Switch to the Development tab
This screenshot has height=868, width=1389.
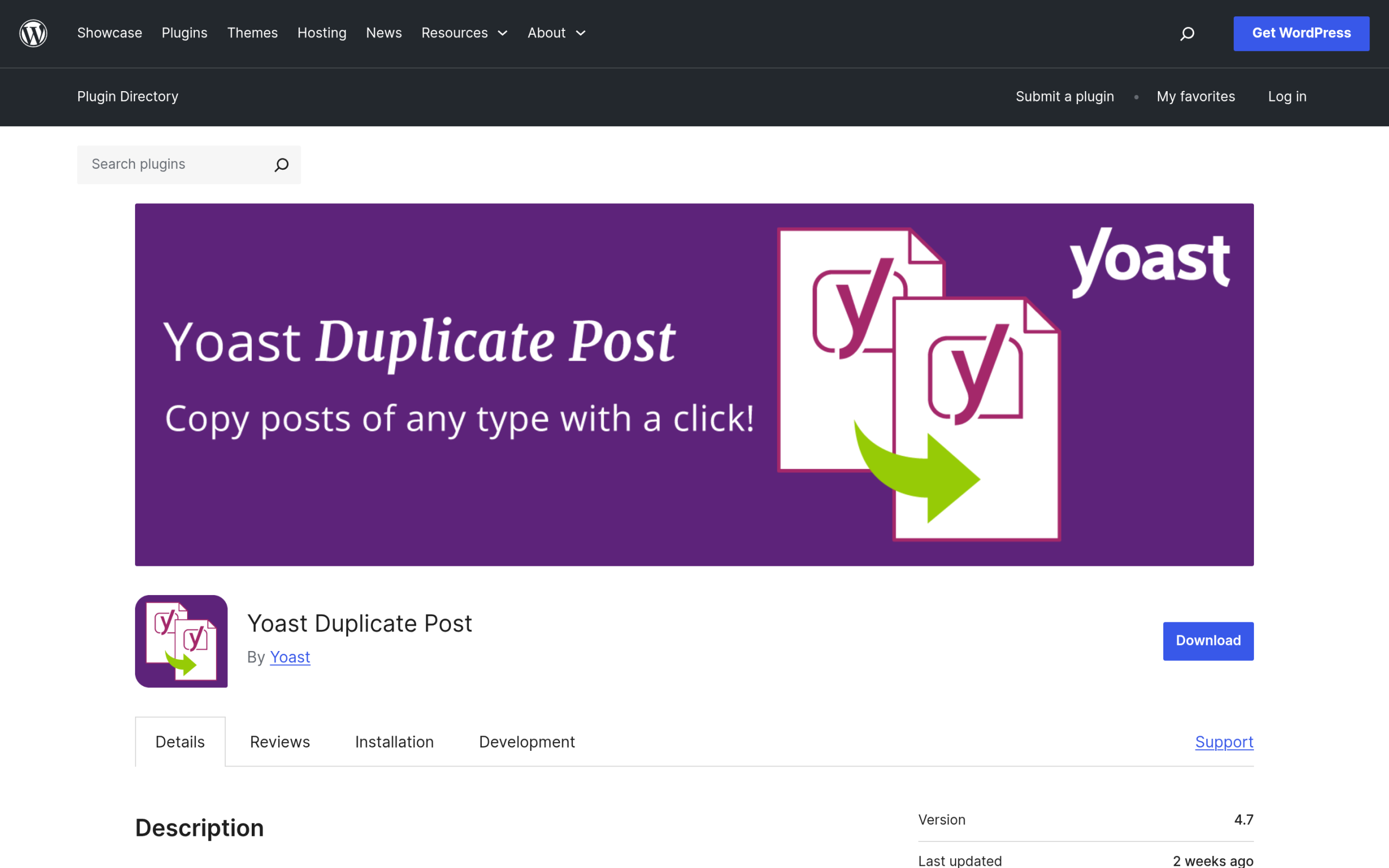click(x=527, y=742)
